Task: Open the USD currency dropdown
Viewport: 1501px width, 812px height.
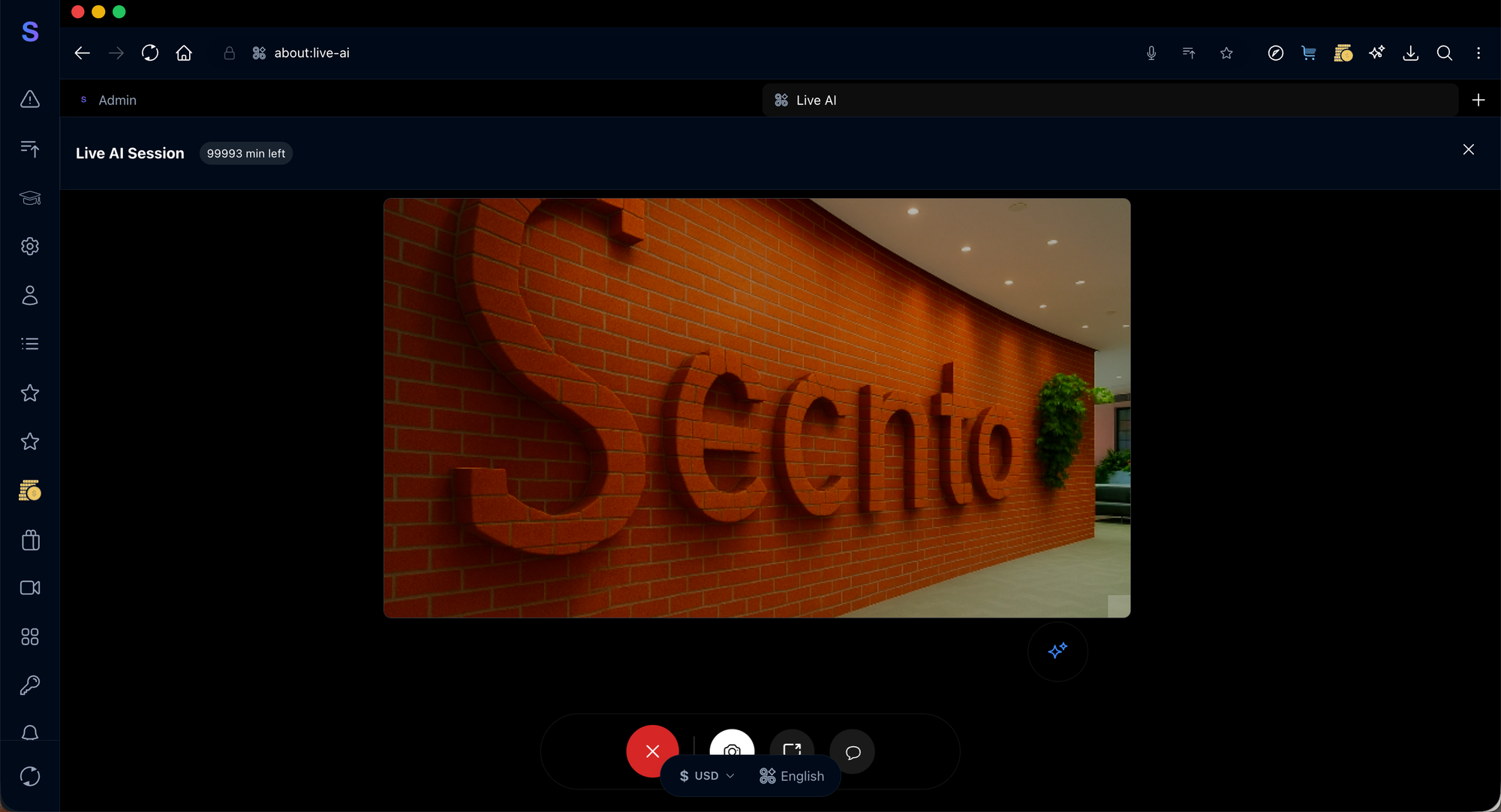Action: pyautogui.click(x=704, y=775)
